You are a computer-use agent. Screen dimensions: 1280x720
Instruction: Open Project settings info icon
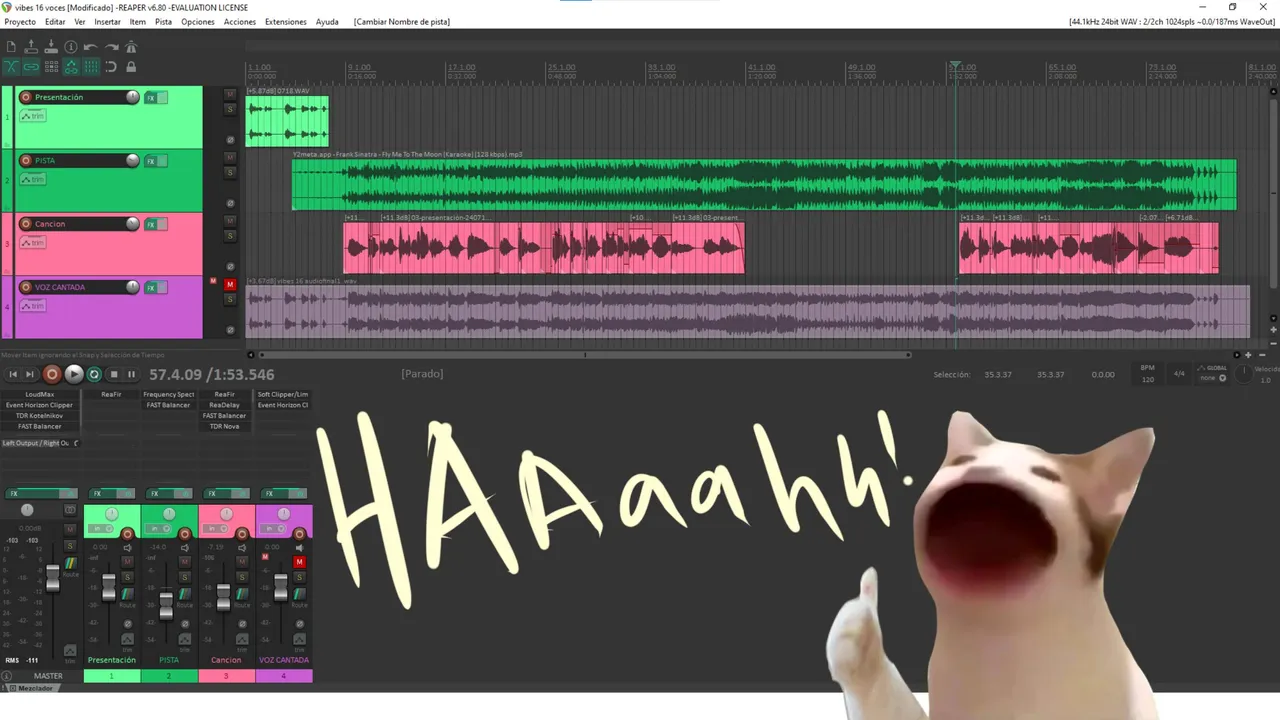71,47
